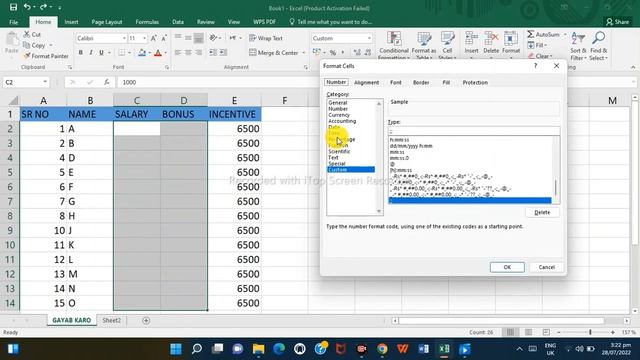This screenshot has height=360, width=640.
Task: Click the Undo arrow
Action: tap(27, 7)
